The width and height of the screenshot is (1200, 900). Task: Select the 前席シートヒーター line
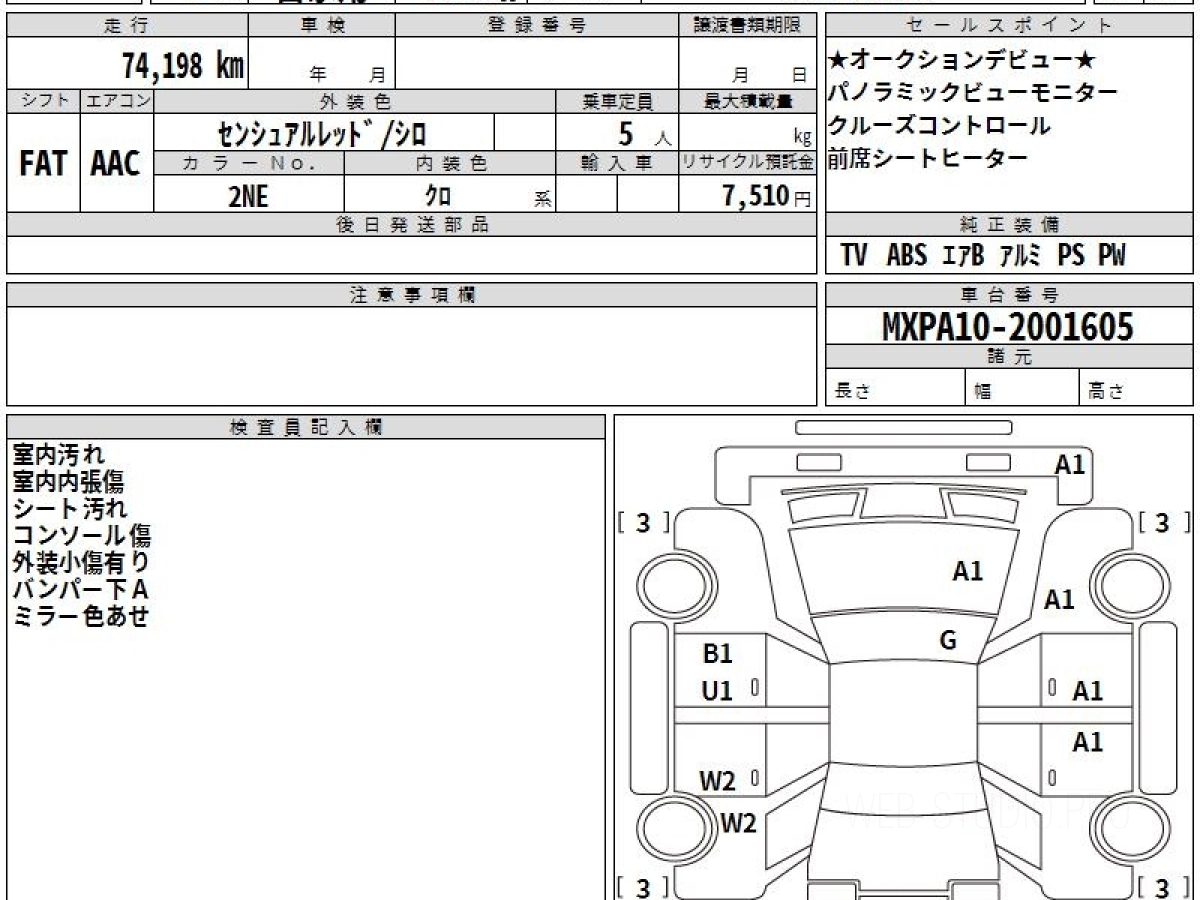[x=928, y=158]
